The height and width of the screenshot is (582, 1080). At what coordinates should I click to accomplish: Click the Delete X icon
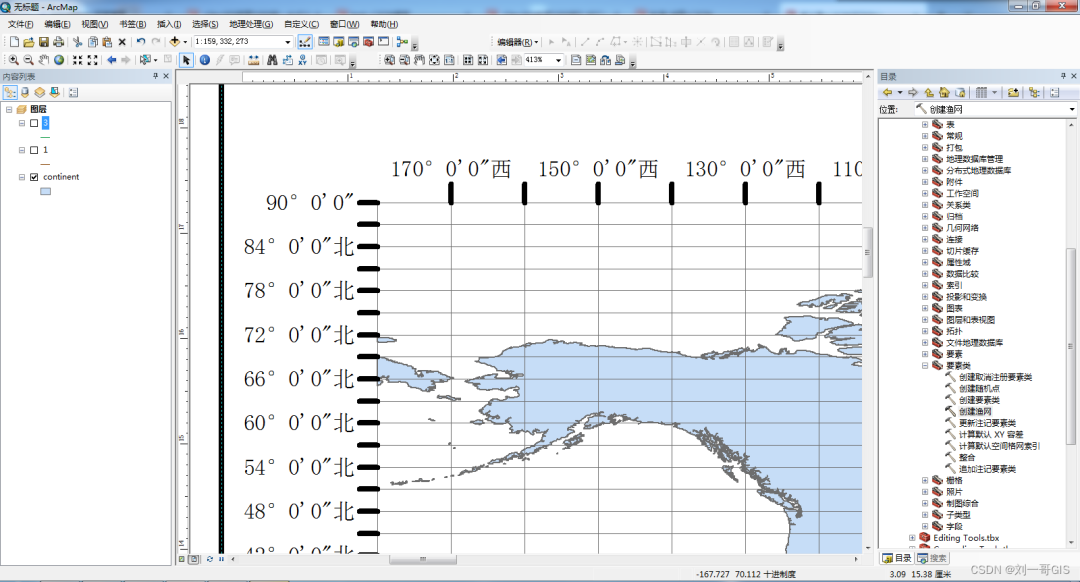coord(122,42)
